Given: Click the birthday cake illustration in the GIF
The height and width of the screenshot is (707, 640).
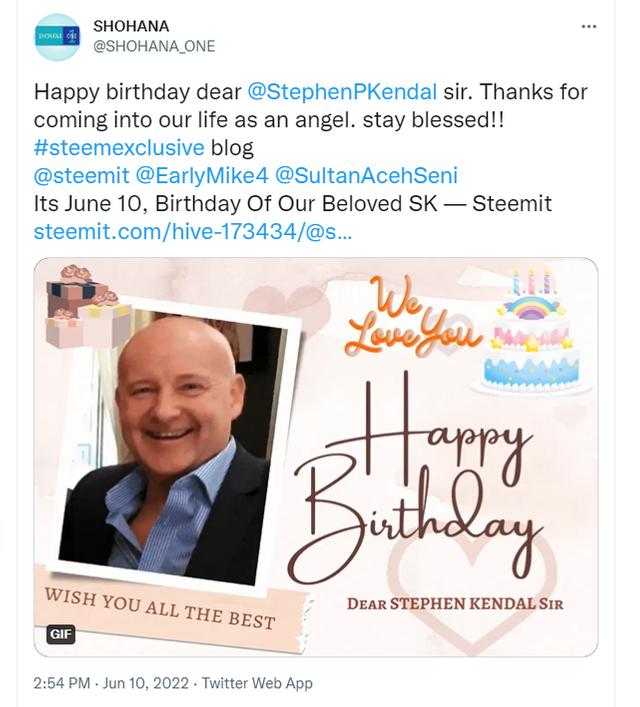Looking at the screenshot, I should [531, 333].
